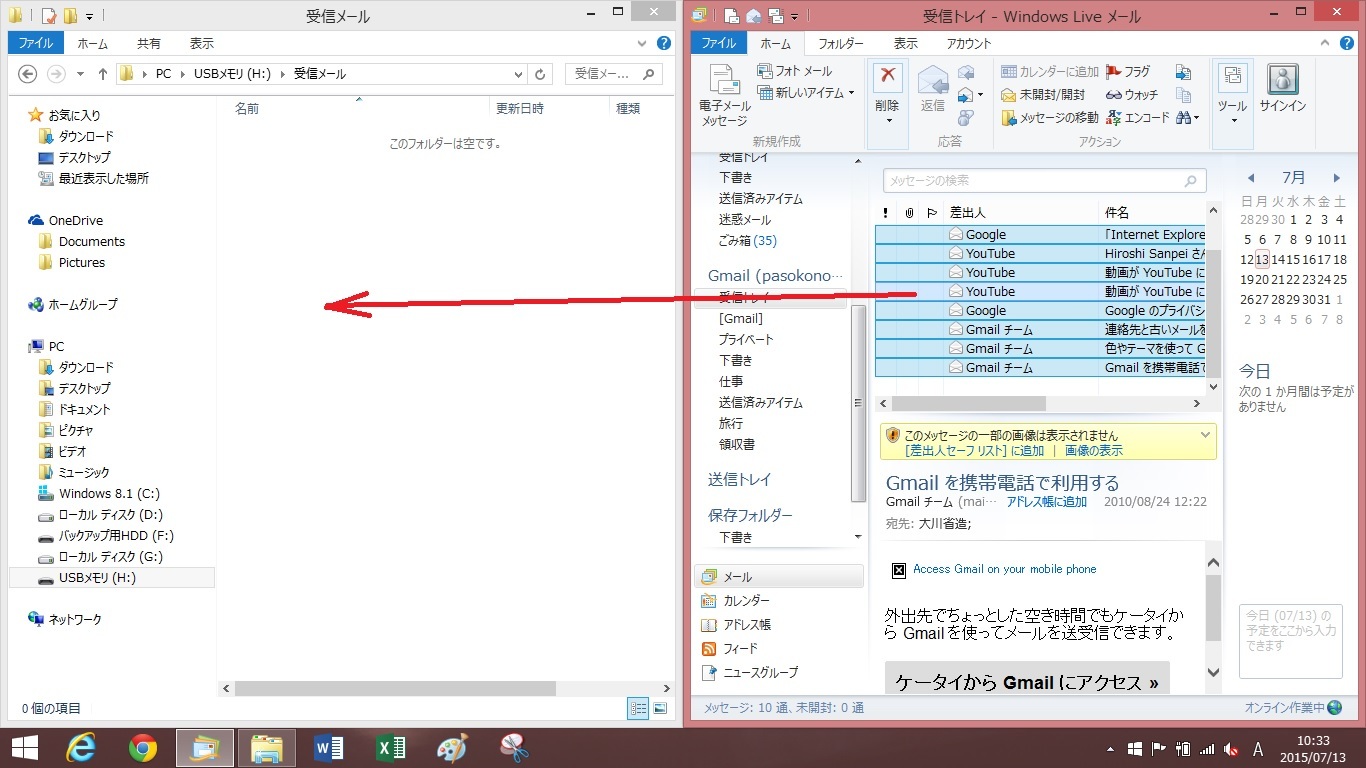Open the ファイル menu in Windows Live Mail
Screen dimensions: 1366x768
click(x=719, y=43)
